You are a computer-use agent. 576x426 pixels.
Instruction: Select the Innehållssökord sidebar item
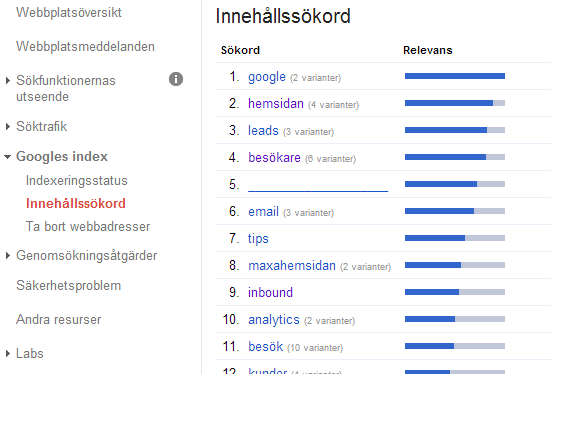click(x=76, y=203)
